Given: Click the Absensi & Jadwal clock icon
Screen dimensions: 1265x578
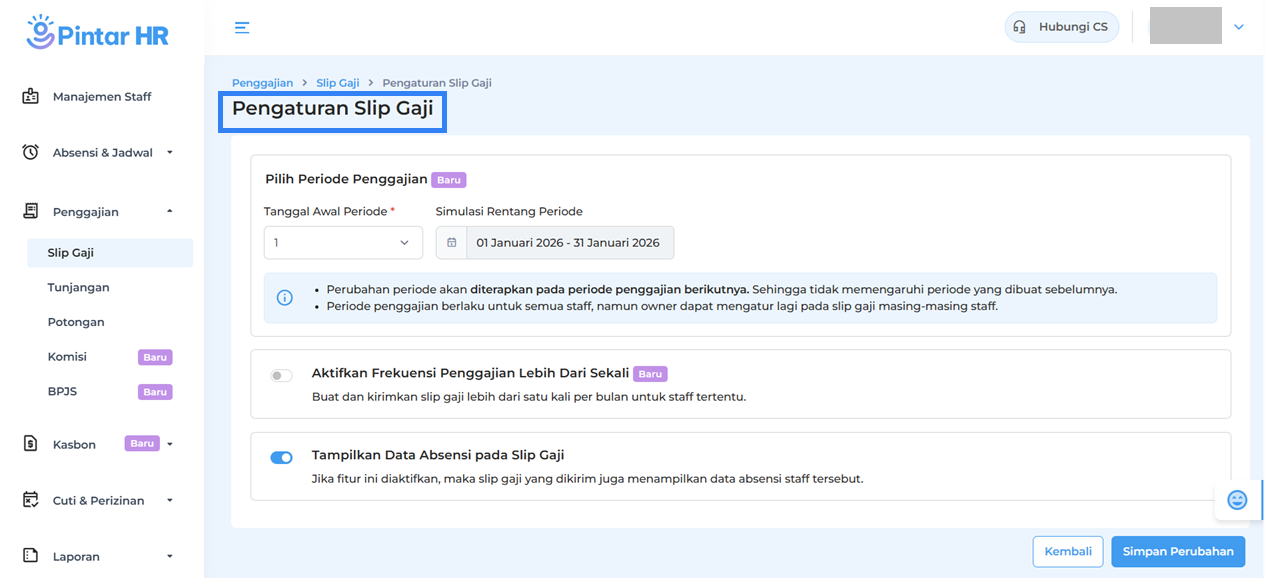Looking at the screenshot, I should (31, 153).
